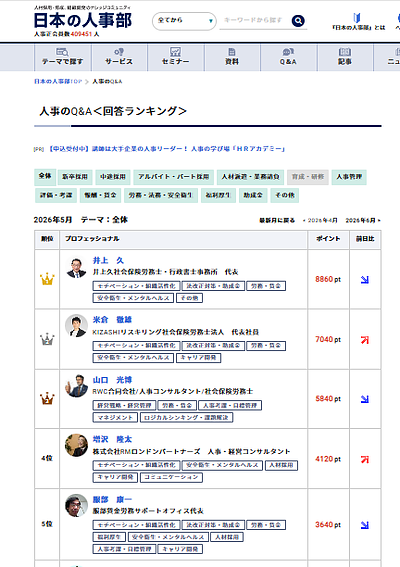This screenshot has height=567, width=400.
Task: Select the 評価・考課 theme tab
Action: pyautogui.click(x=56, y=195)
